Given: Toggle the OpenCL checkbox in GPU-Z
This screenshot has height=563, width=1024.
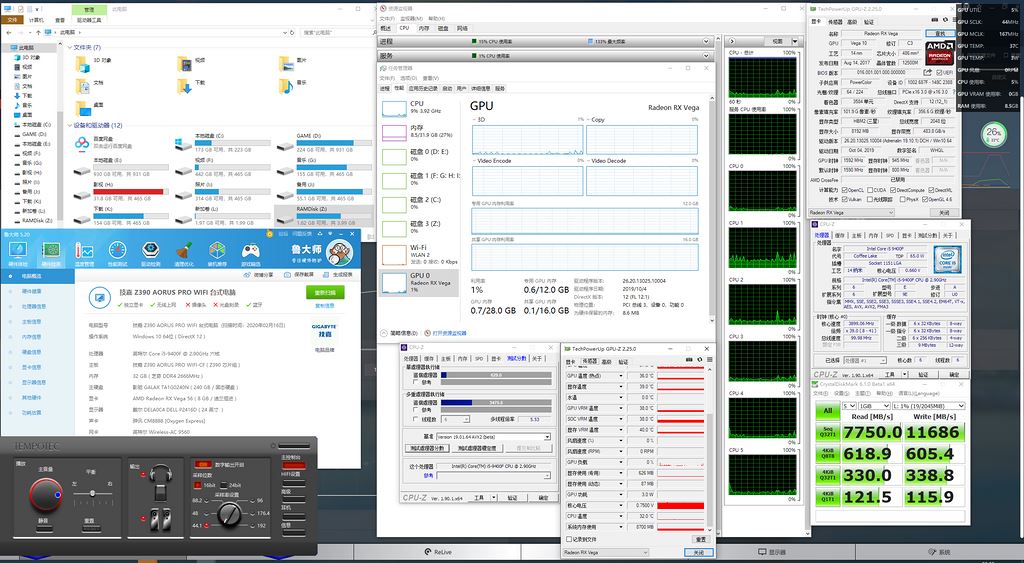Looking at the screenshot, I should (x=844, y=190).
